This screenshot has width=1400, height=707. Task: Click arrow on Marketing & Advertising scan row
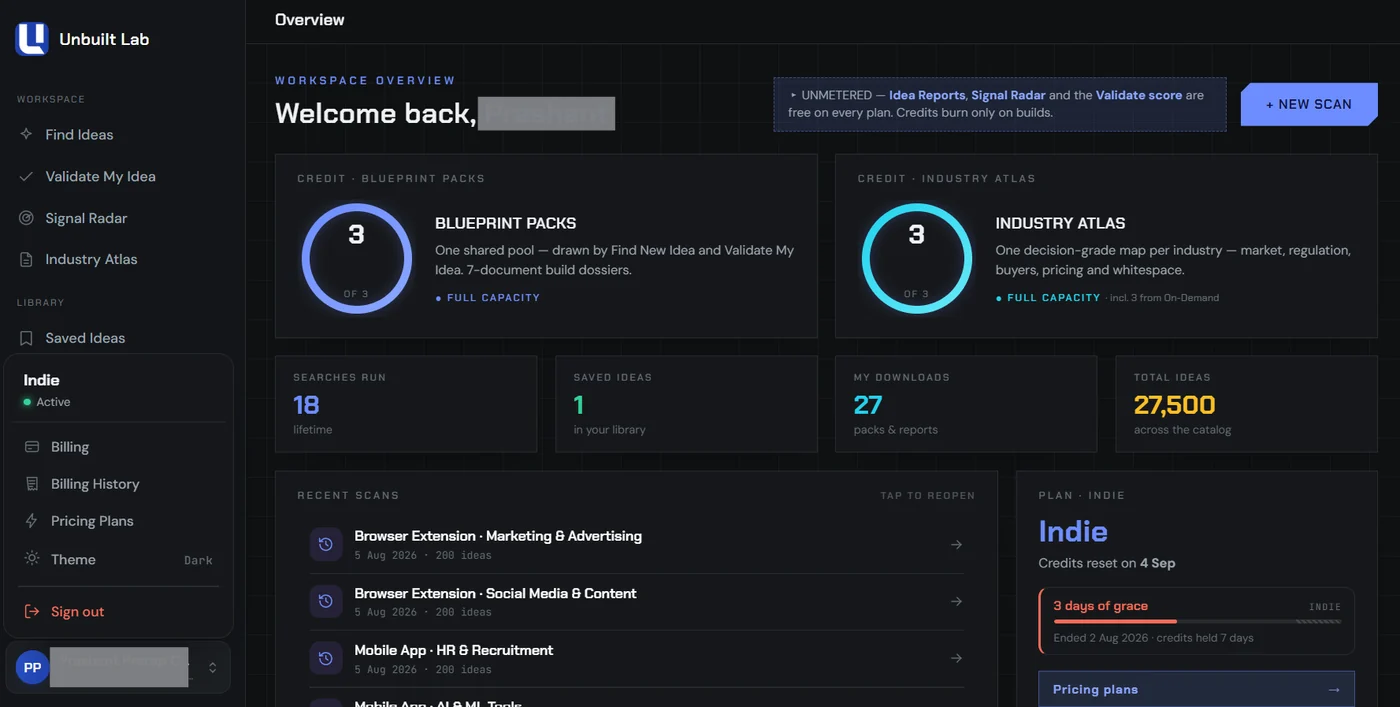pyautogui.click(x=956, y=545)
